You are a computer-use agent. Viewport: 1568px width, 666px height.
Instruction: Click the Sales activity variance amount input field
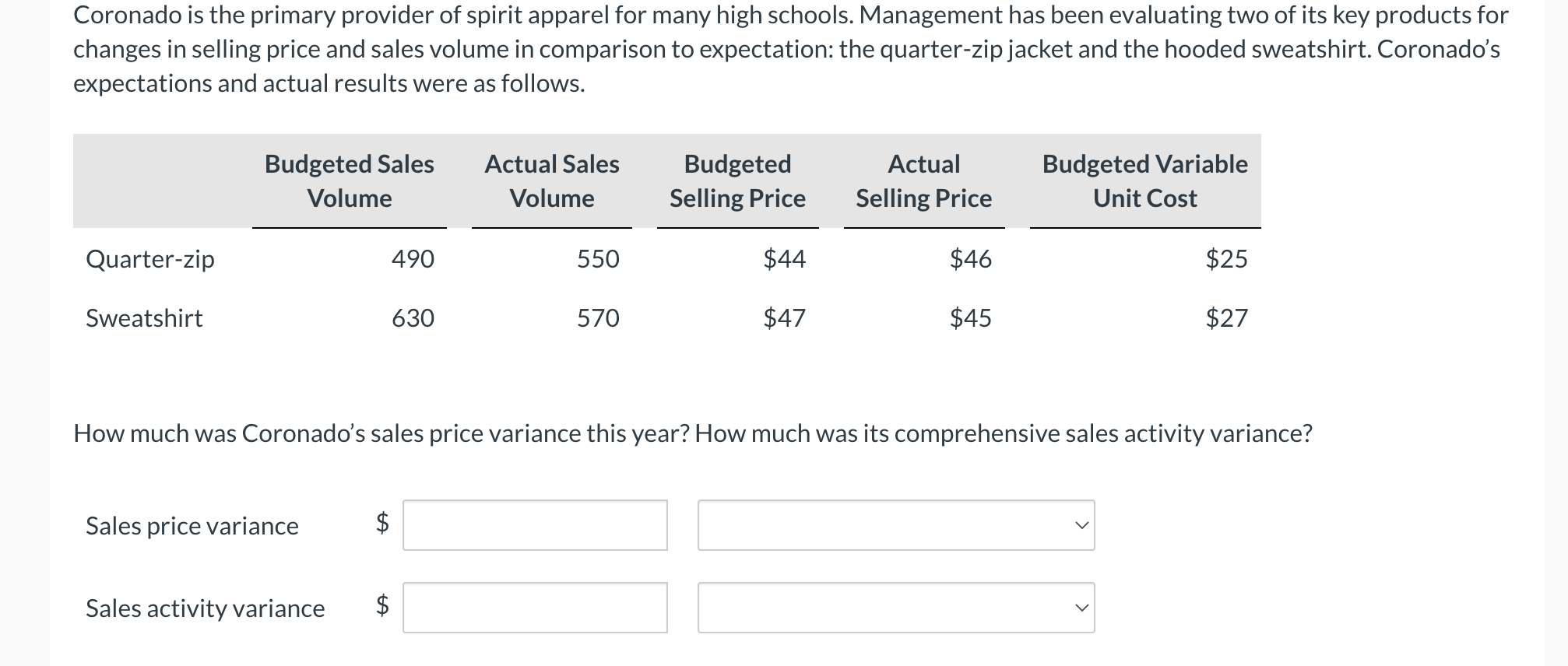coord(535,608)
